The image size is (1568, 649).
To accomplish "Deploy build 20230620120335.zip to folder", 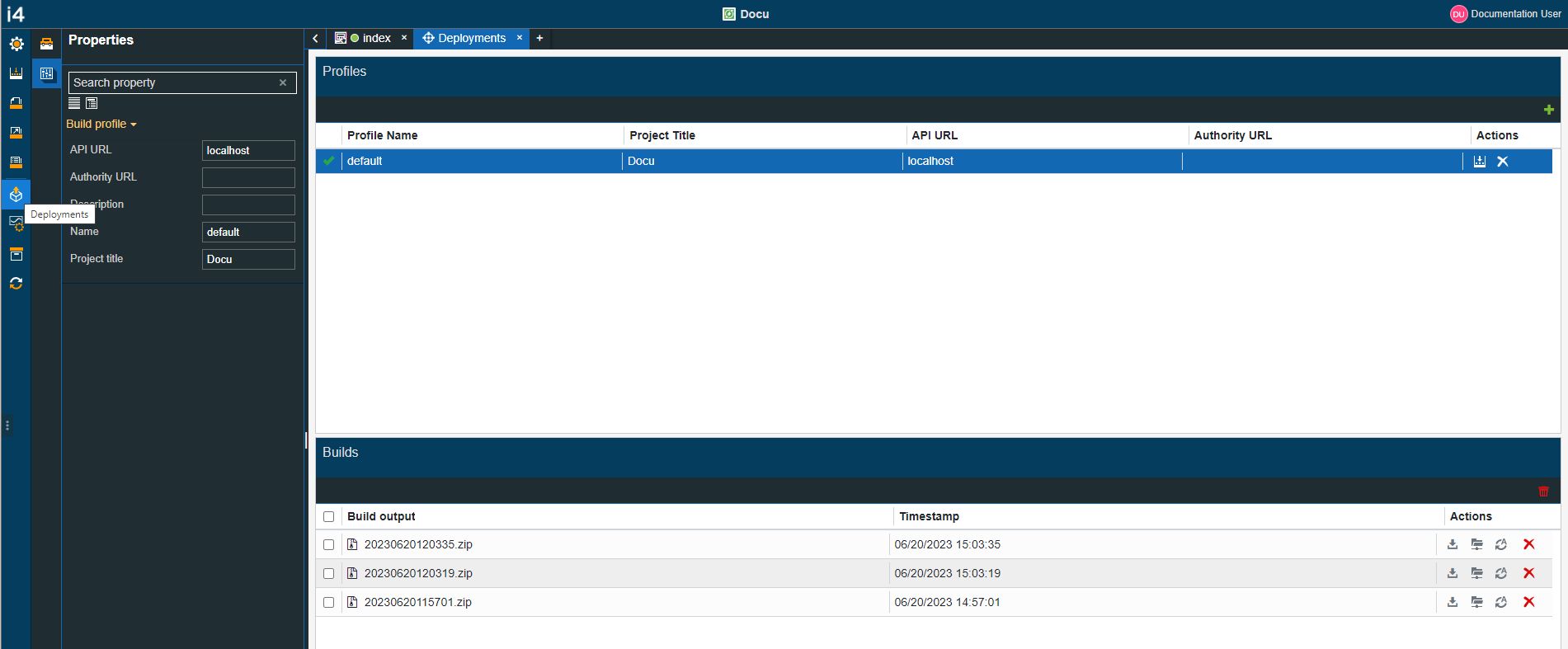I will tap(1477, 544).
